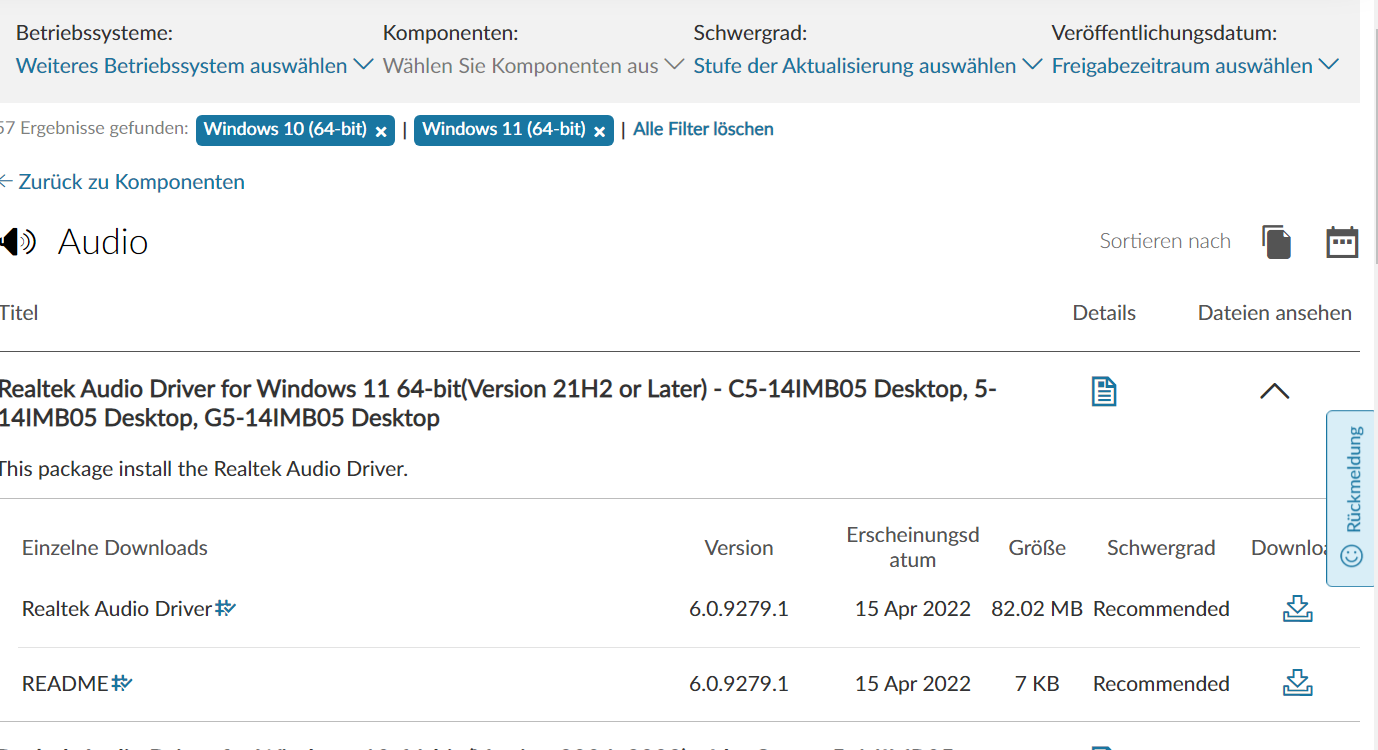Click the document icon for the Realtek driver package
1378x750 pixels.
point(1103,391)
